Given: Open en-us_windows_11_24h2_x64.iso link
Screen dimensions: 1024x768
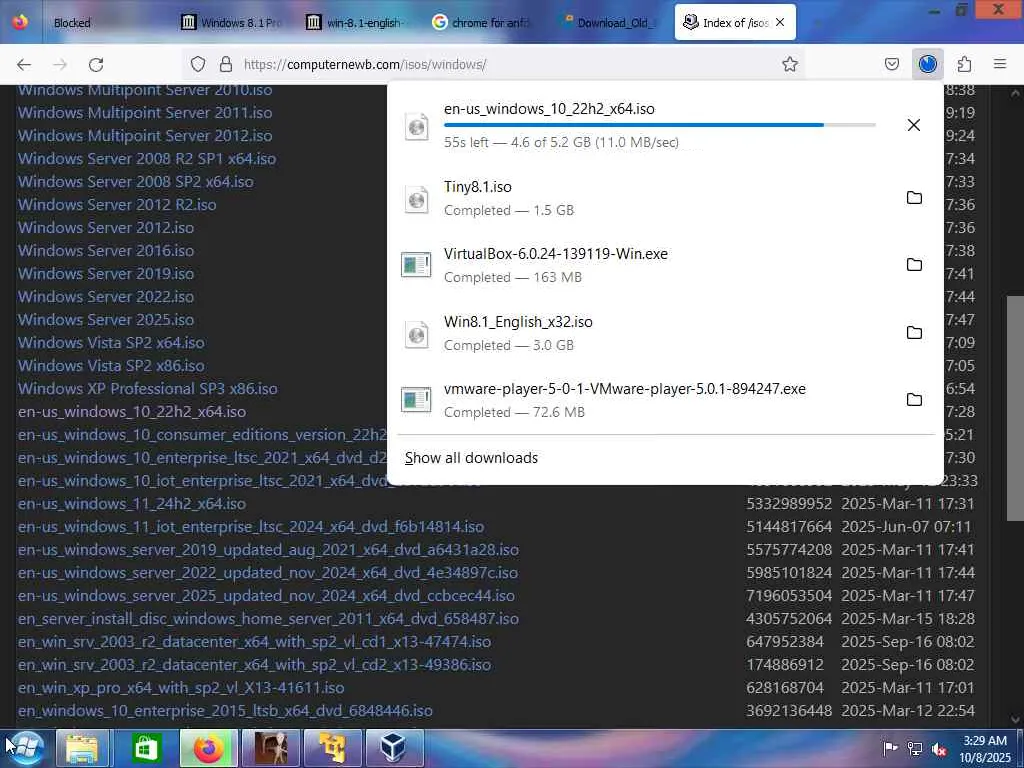Looking at the screenshot, I should coord(132,504).
